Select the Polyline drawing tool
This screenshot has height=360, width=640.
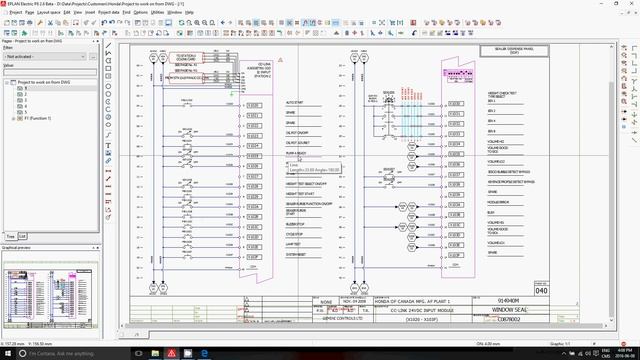108,53
